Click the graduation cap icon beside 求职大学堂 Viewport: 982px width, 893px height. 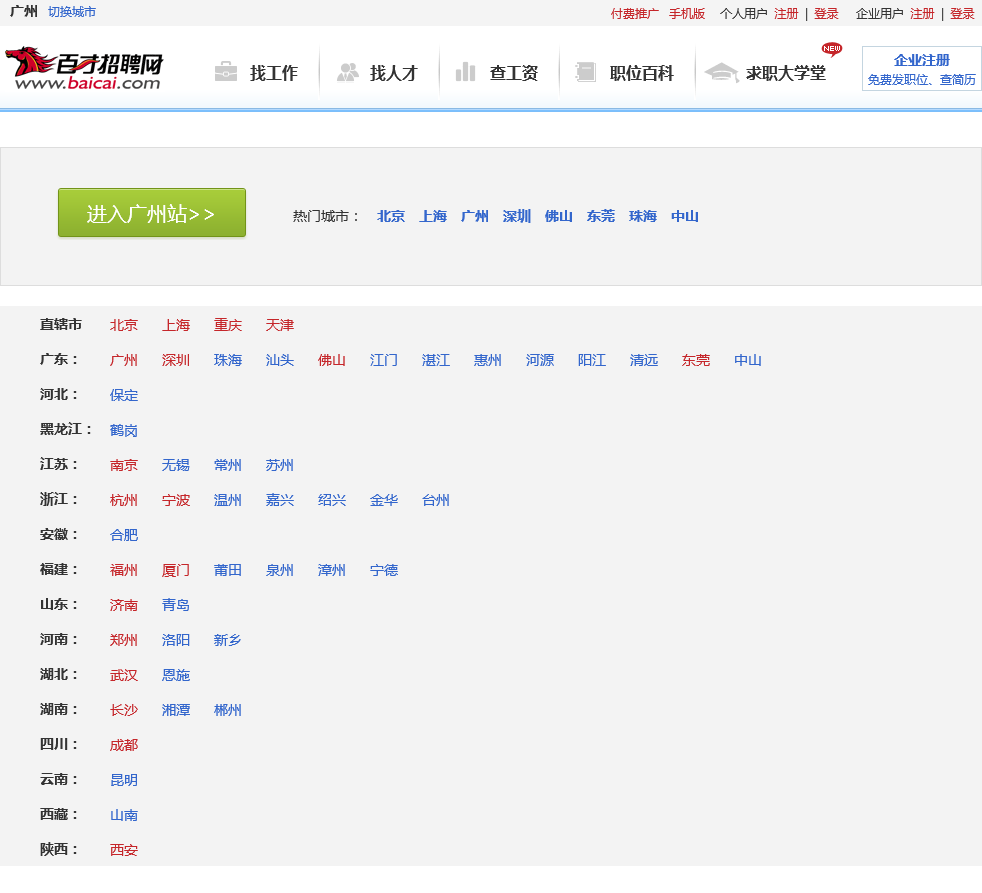[721, 72]
